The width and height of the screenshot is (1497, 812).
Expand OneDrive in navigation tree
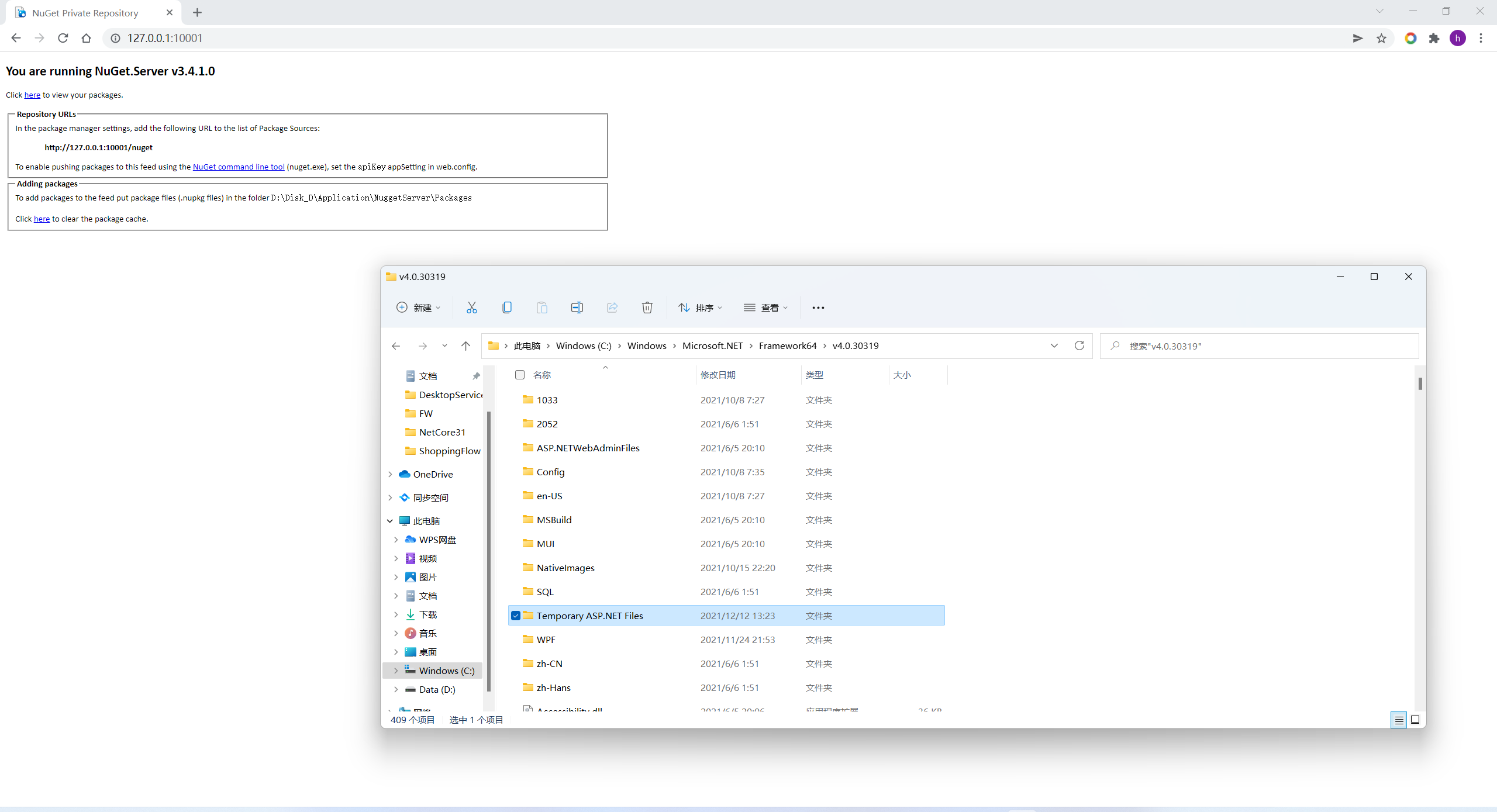point(391,474)
